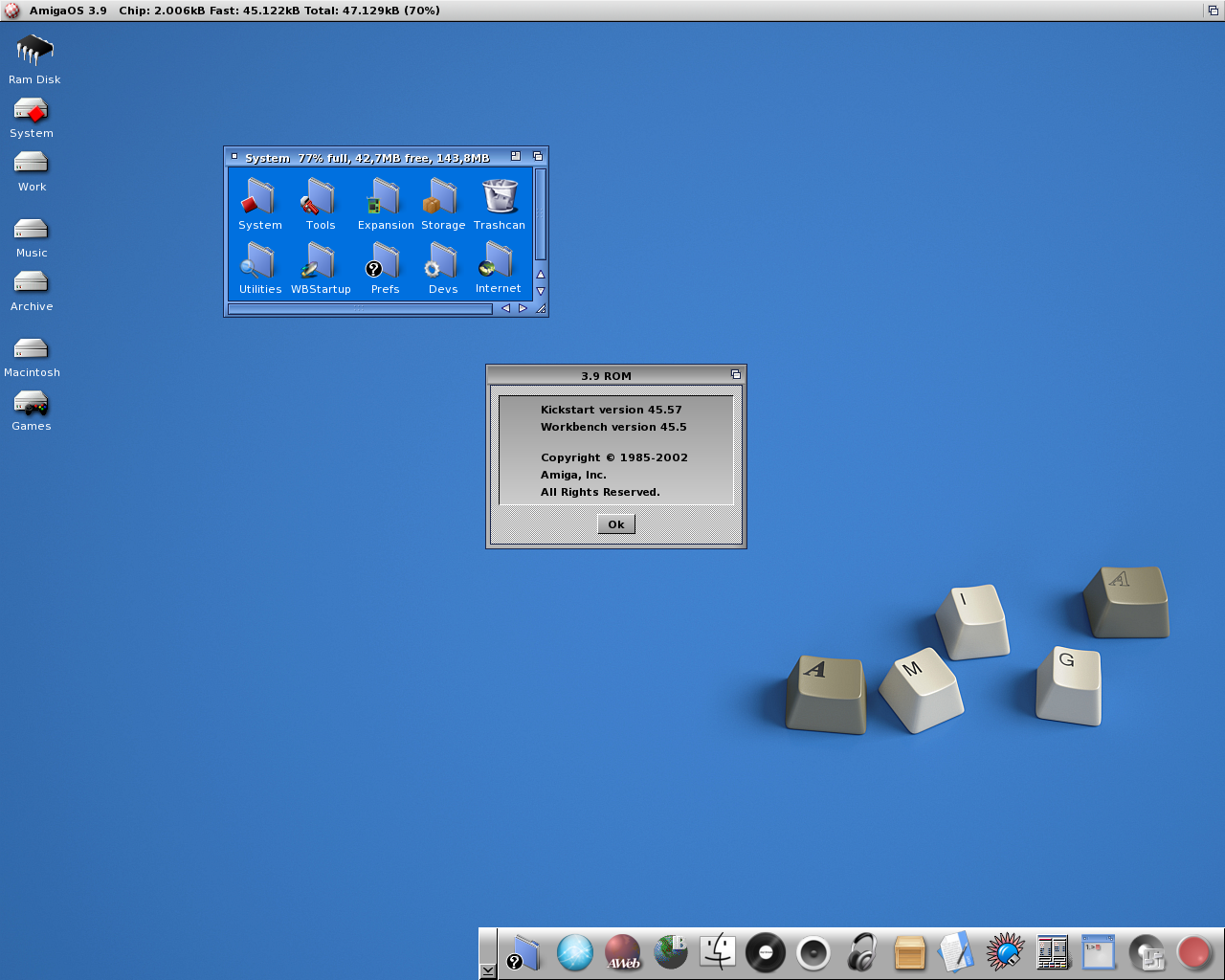This screenshot has height=980, width=1225.
Task: Open the speaker icon in dock
Action: click(x=813, y=953)
